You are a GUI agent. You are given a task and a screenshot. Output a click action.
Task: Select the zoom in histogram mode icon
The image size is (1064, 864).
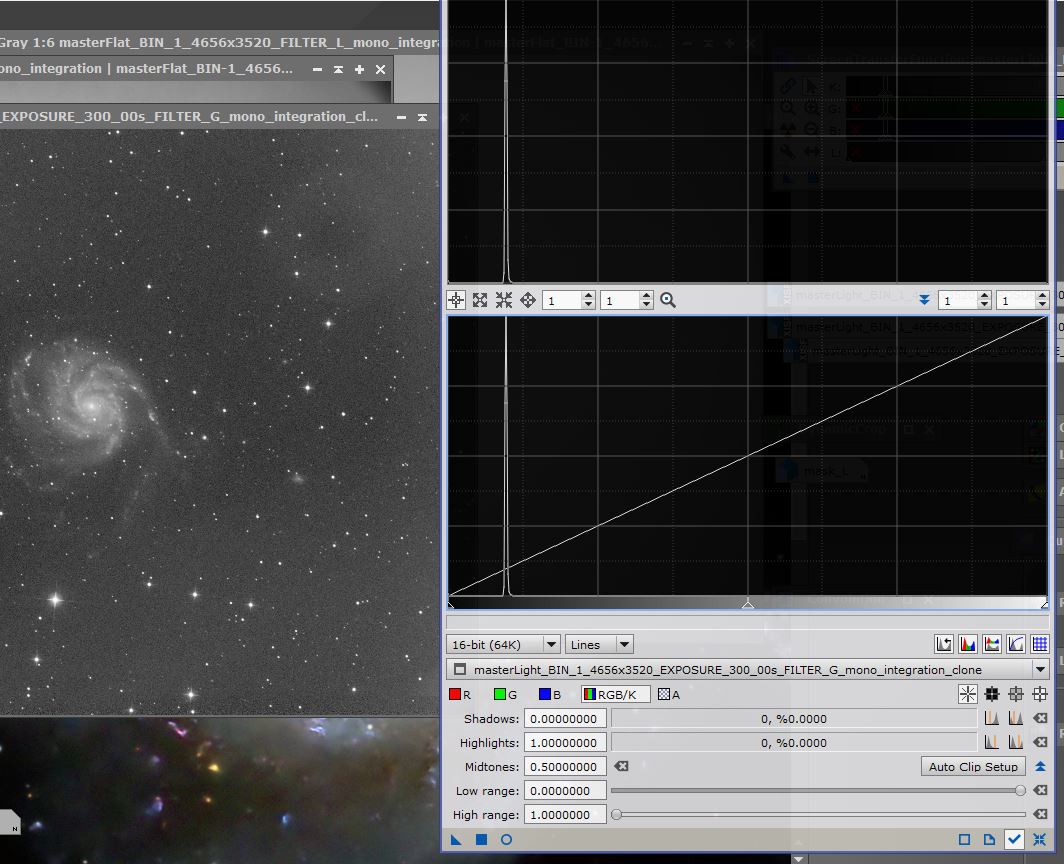(x=480, y=300)
